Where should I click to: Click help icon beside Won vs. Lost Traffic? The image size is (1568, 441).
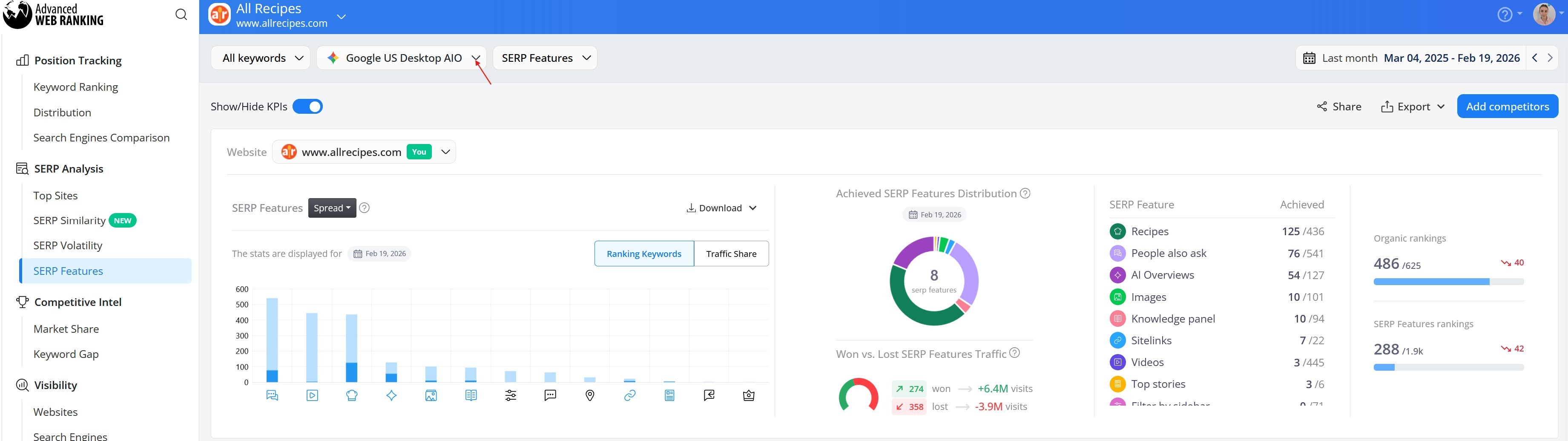1015,353
